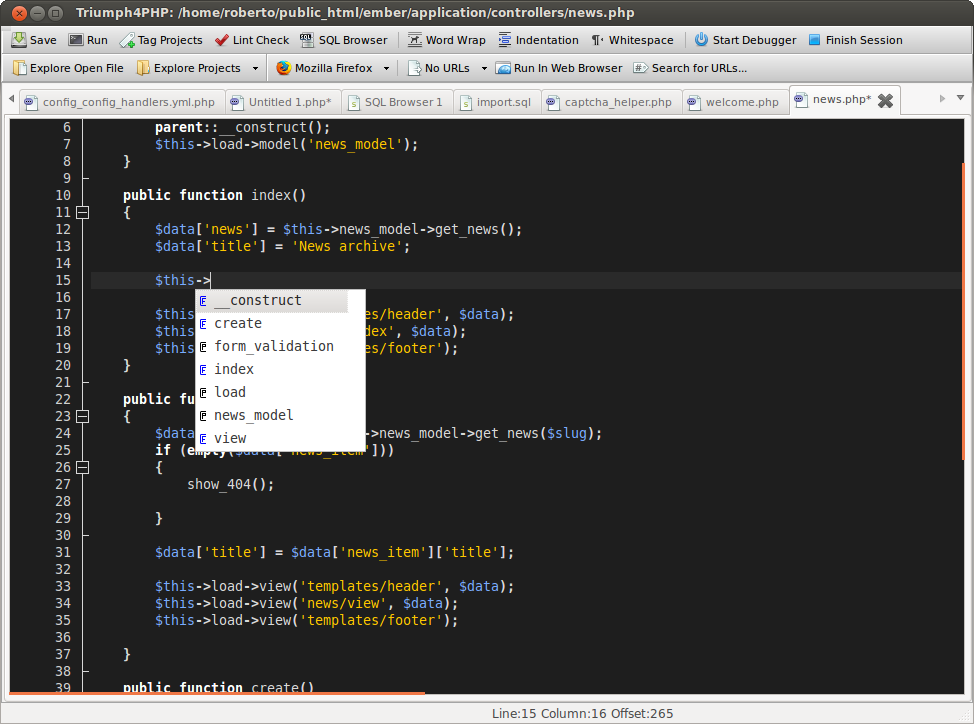Click the Save toolbar icon

click(x=19, y=40)
